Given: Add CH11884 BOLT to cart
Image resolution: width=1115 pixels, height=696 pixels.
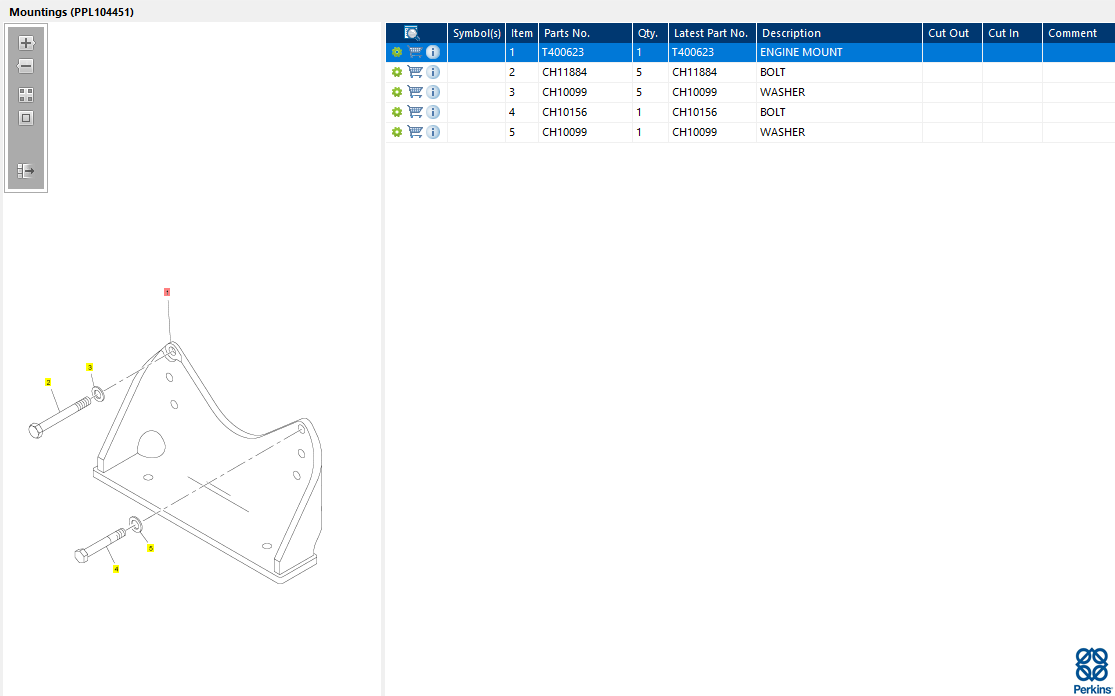Looking at the screenshot, I should tap(415, 72).
